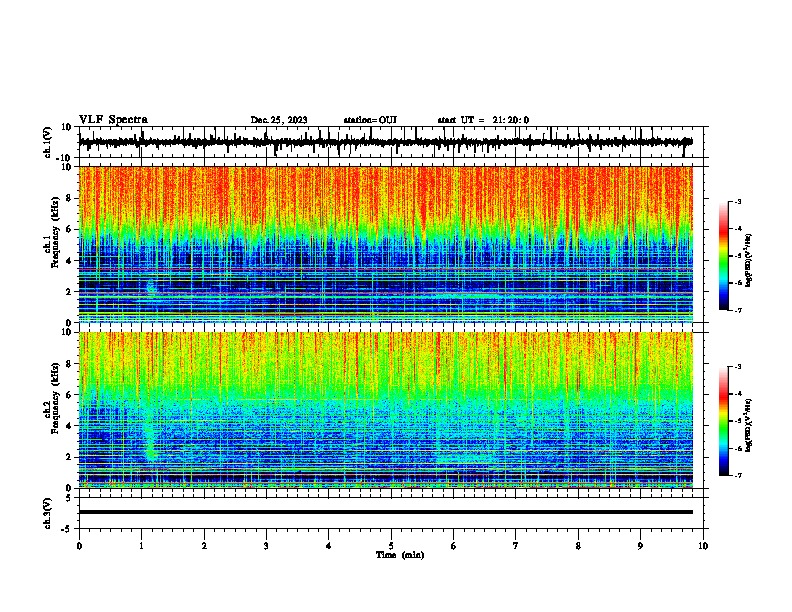Click the "4" kHz tick on ch.2 spectrogram
Viewport: 792px width, 612px height.
pyautogui.click(x=69, y=426)
